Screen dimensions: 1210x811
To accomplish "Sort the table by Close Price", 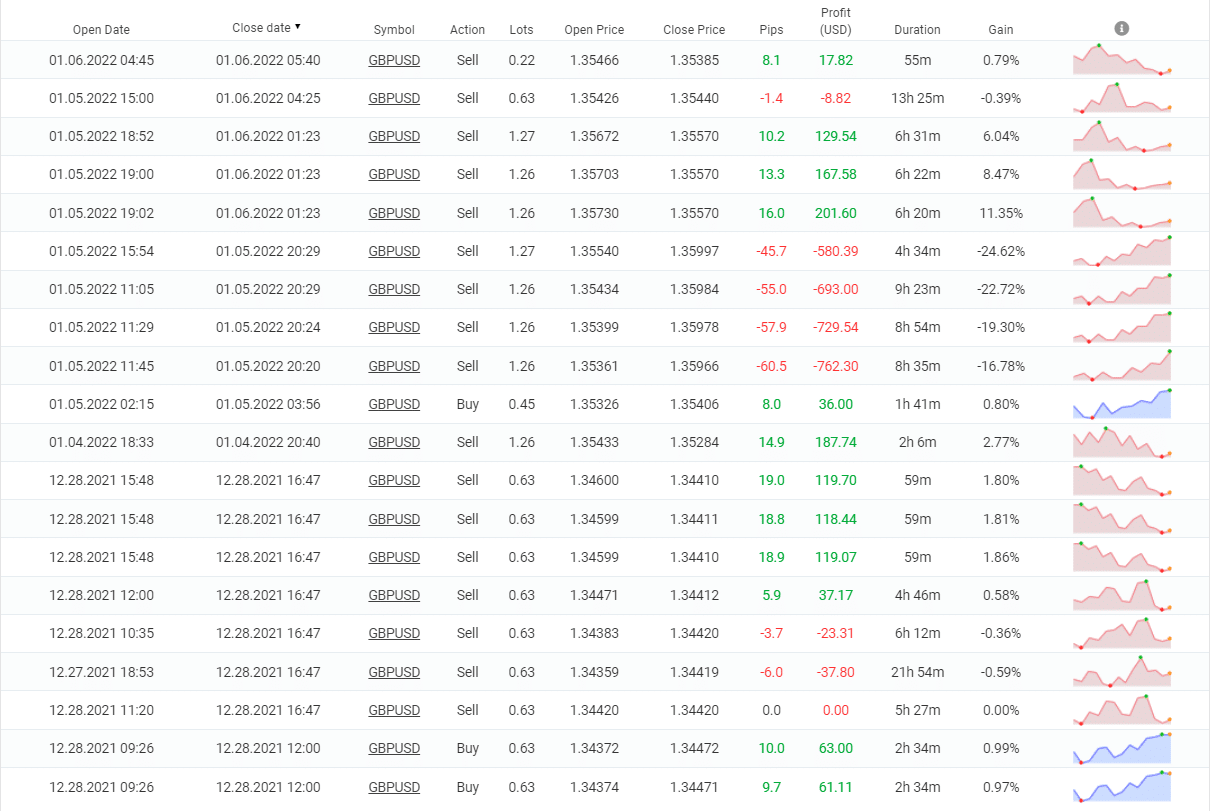I will [x=693, y=29].
